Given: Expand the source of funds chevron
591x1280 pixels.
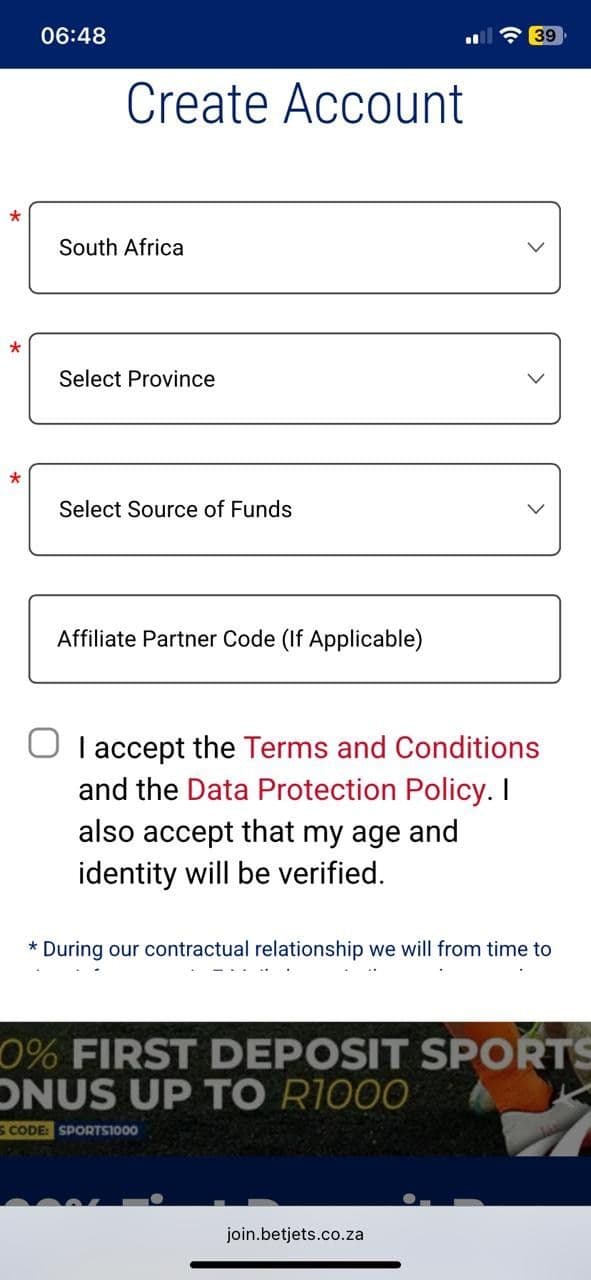Looking at the screenshot, I should pyautogui.click(x=535, y=509).
